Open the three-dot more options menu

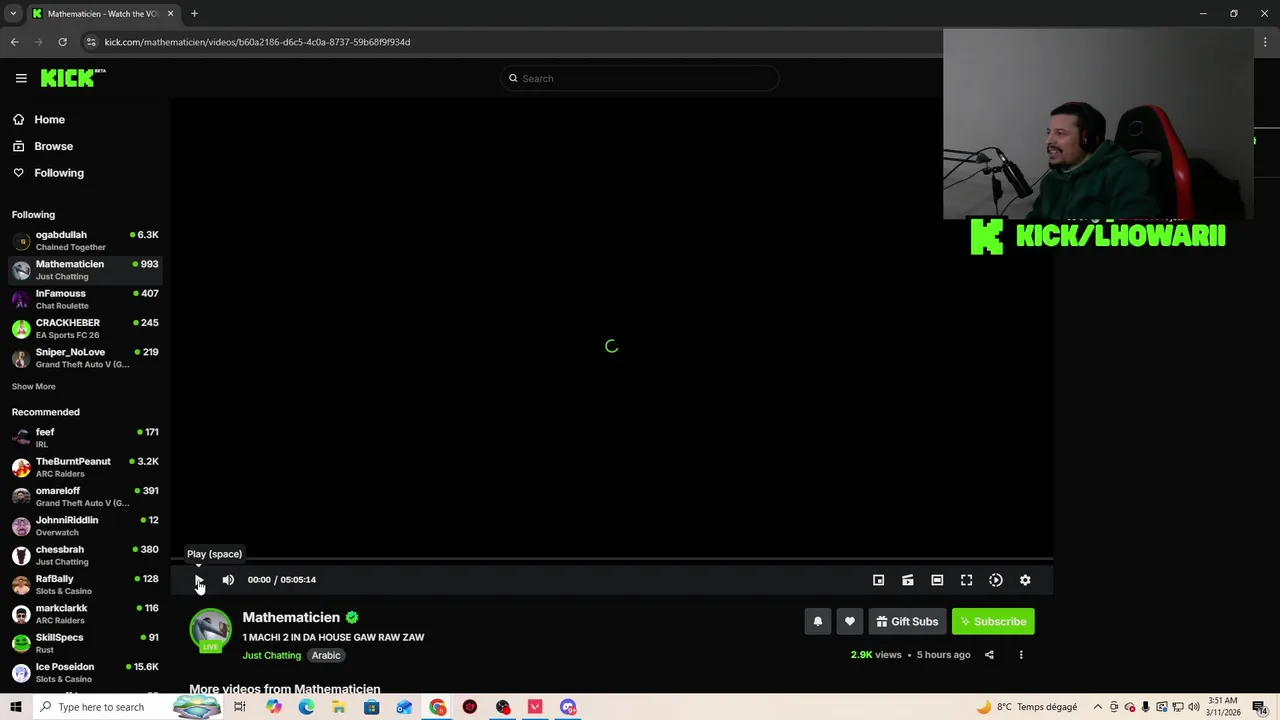pyautogui.click(x=1021, y=655)
